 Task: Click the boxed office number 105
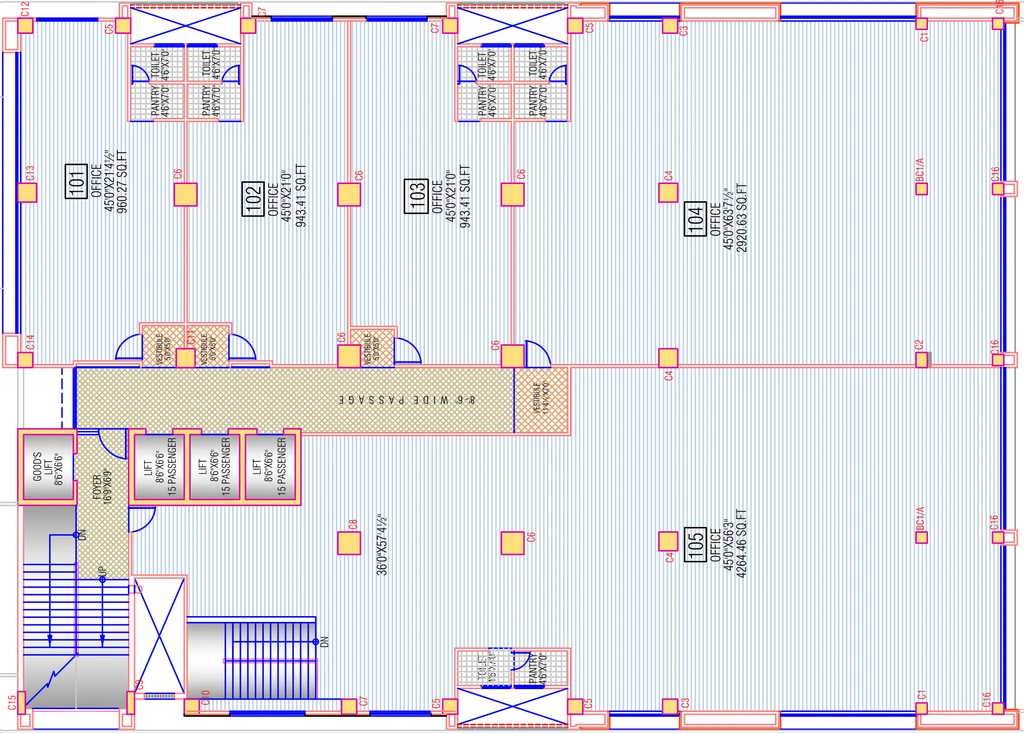(x=696, y=544)
